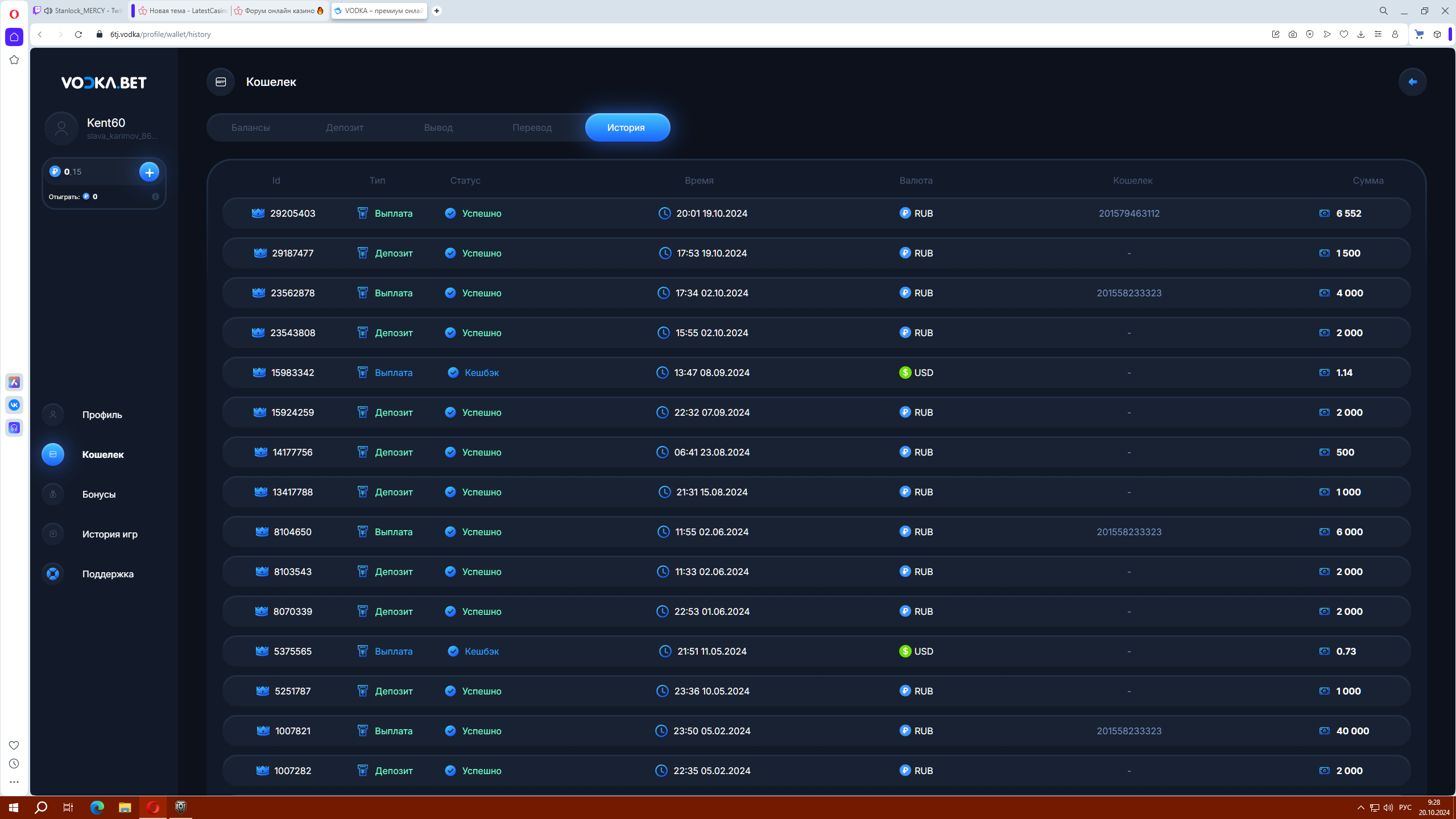The height and width of the screenshot is (819, 1456).
Task: Click the wallet card icon beside Кошелек header
Action: click(221, 82)
